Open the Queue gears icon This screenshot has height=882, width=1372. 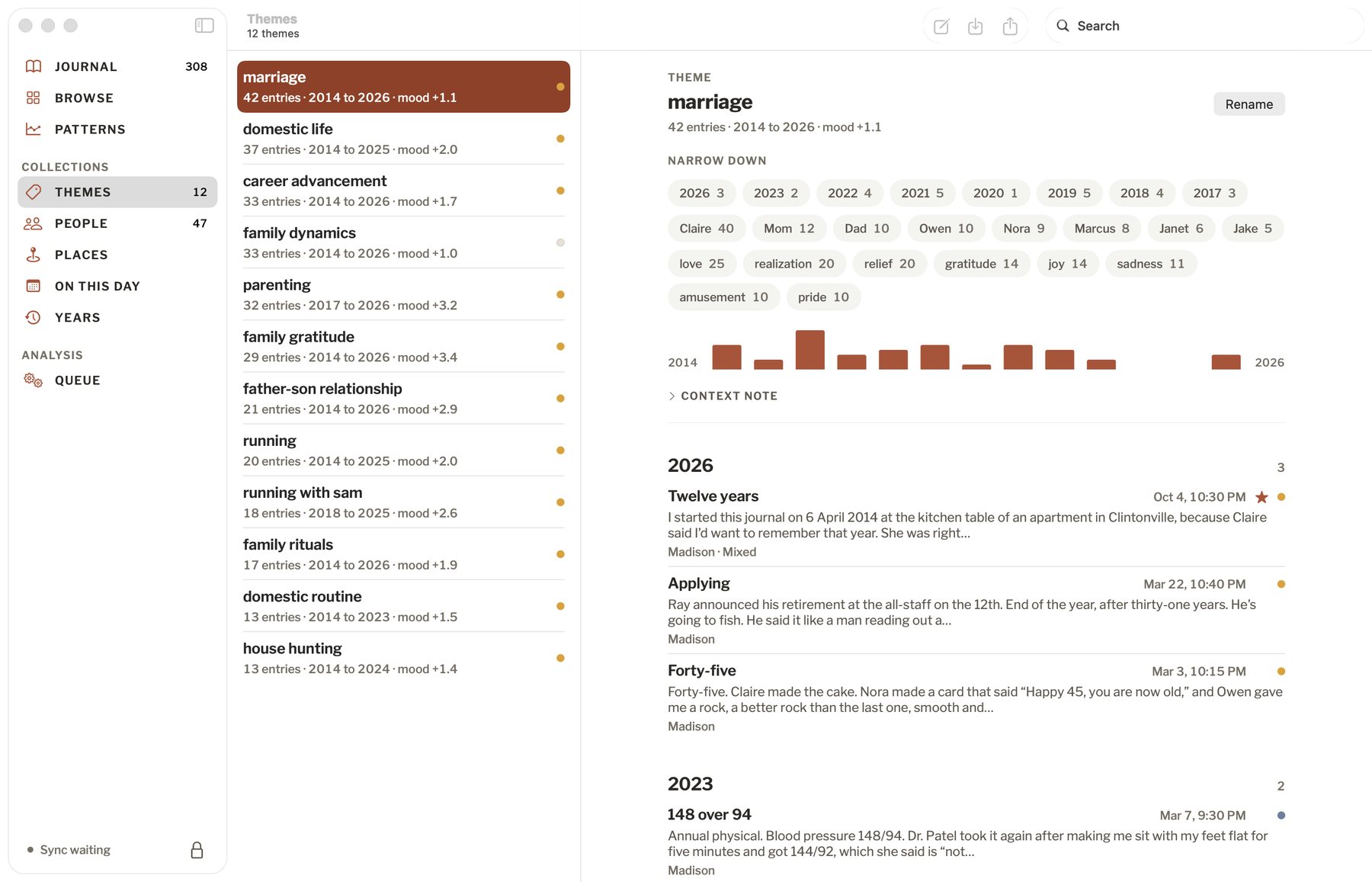[x=34, y=380]
